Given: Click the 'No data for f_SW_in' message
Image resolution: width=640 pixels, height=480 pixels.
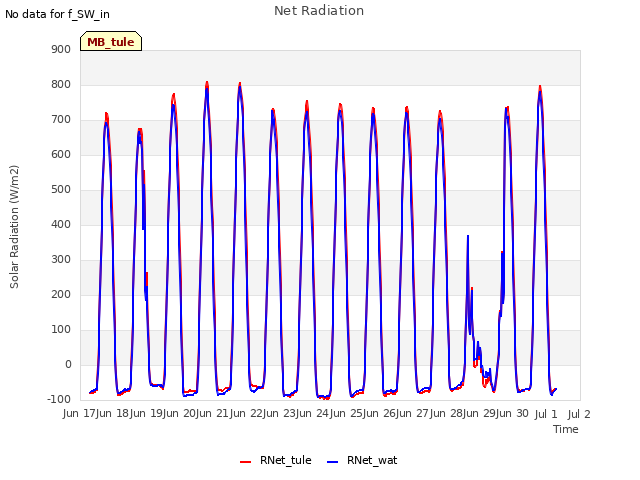Looking at the screenshot, I should [57, 14].
